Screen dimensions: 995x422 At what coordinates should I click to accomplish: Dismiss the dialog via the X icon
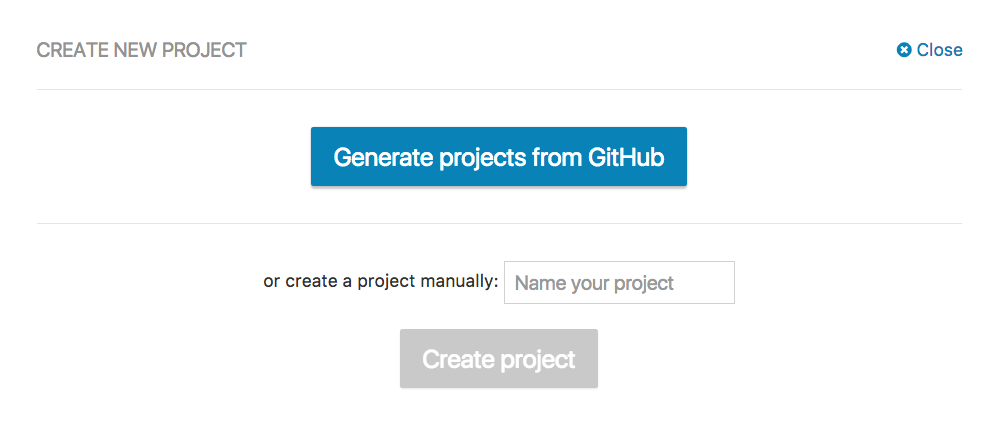point(904,50)
